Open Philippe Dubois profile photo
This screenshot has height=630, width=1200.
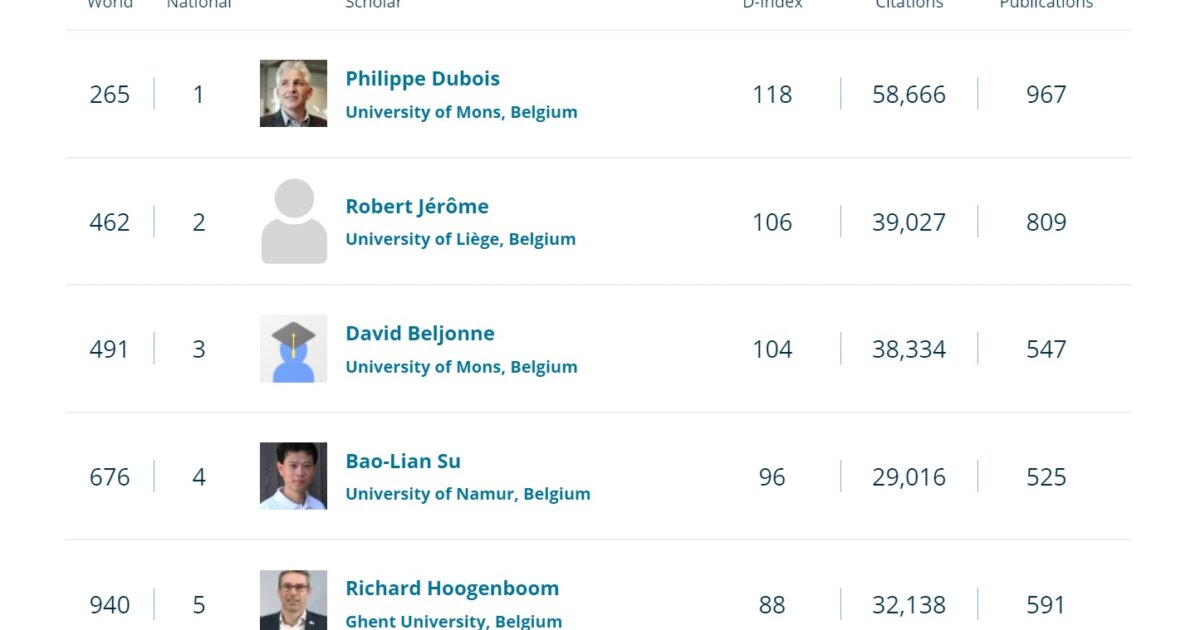(x=293, y=93)
